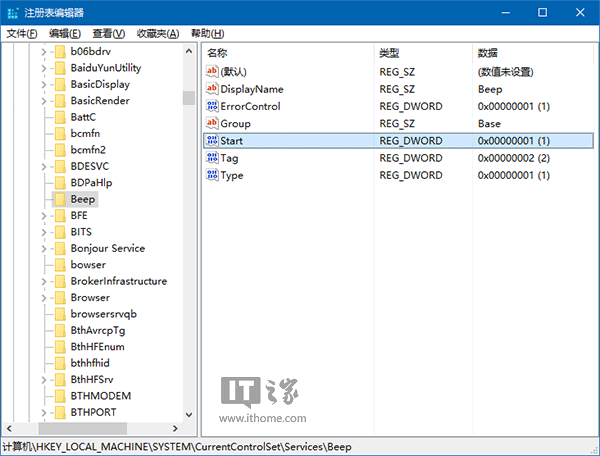Screen dimensions: 600x456
Task: Expand the Bonjour Service tree node
Action: [x=43, y=249]
